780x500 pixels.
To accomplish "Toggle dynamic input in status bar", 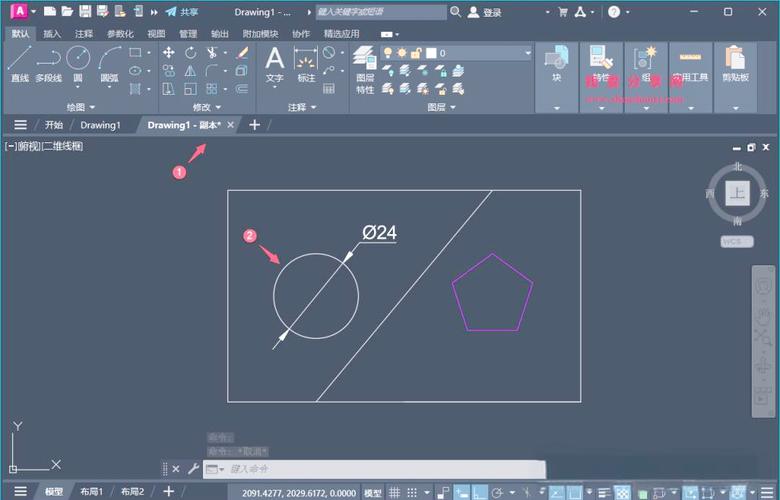I will click(x=462, y=493).
